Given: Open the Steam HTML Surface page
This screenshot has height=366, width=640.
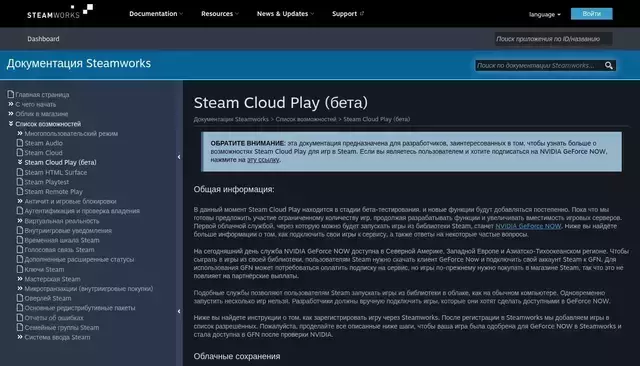Looking at the screenshot, I should 56,172.
